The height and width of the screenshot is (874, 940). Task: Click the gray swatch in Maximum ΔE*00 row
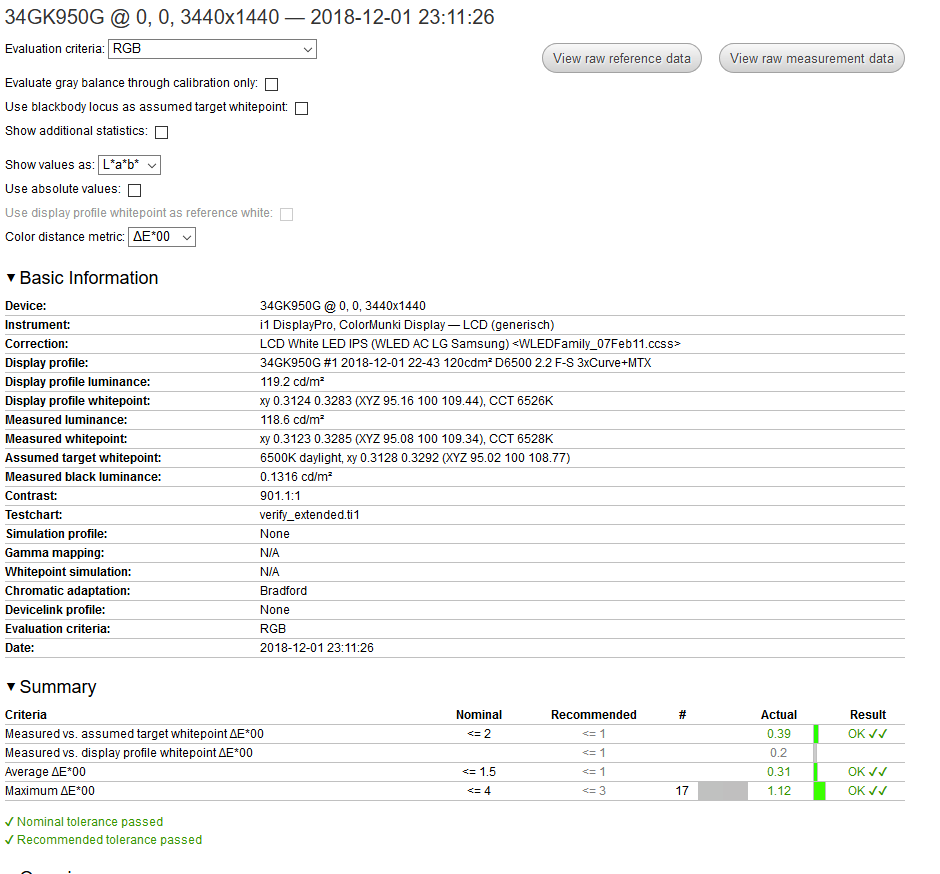722,791
